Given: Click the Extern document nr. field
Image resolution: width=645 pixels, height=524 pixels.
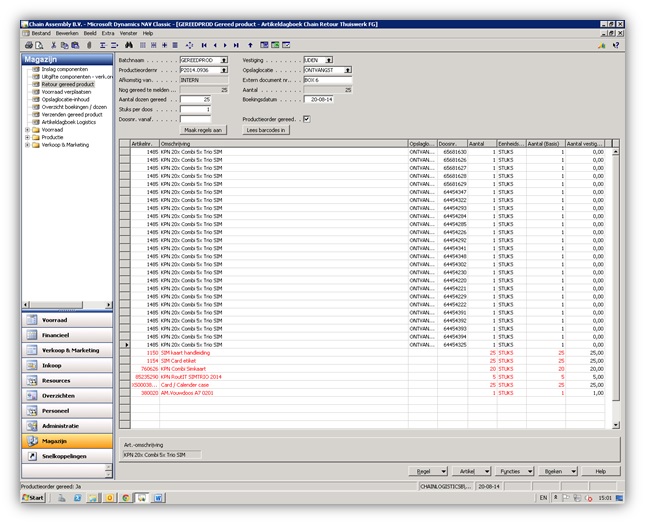Looking at the screenshot, I should coord(328,80).
